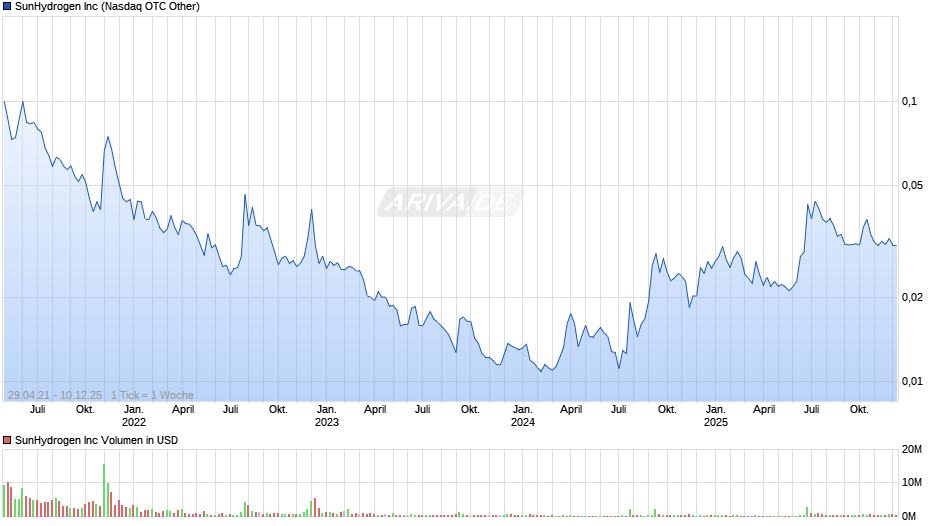This screenshot has height=526, width=940.
Task: Click the 0M volume axis label
Action: [x=909, y=516]
